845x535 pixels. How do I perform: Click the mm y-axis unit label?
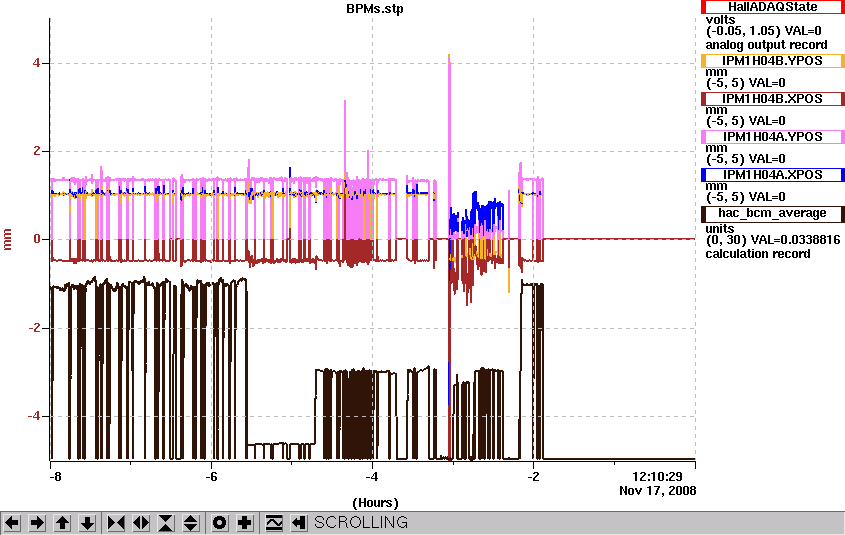[x=8, y=240]
